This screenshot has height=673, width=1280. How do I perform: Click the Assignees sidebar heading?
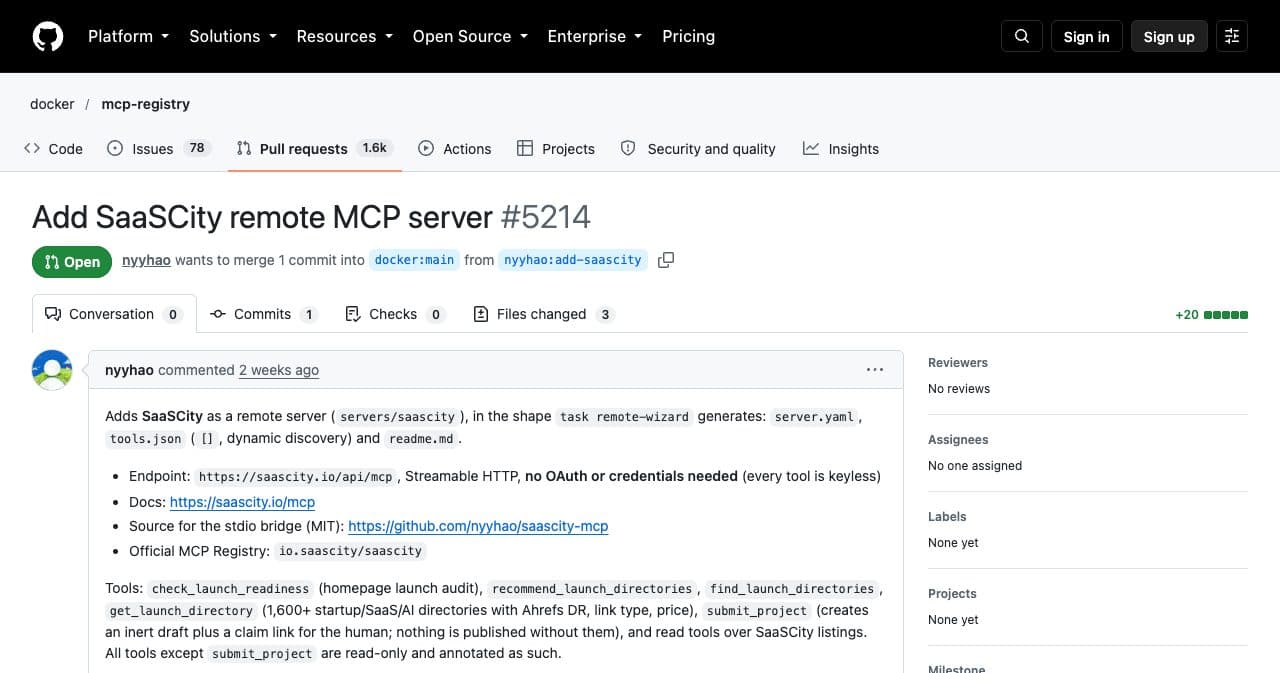(x=958, y=440)
